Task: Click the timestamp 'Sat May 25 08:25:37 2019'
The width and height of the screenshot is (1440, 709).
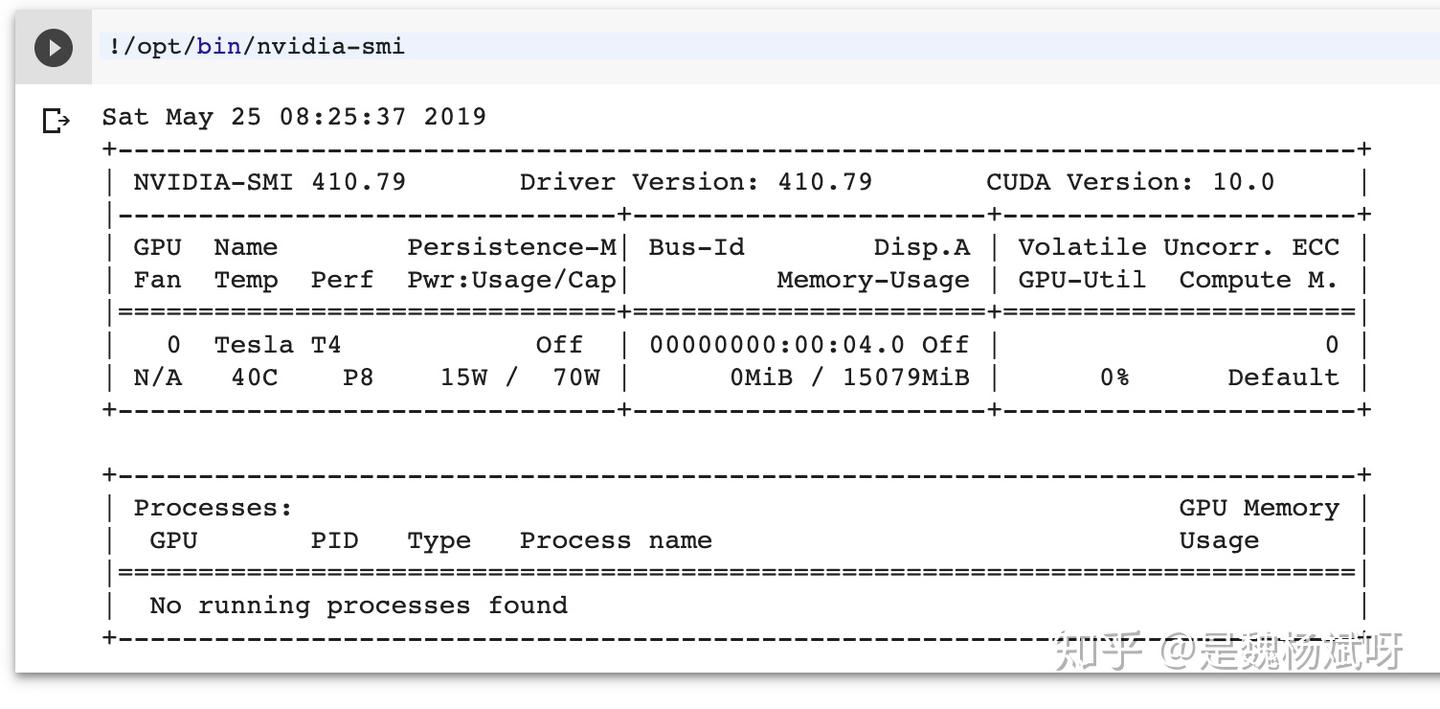Action: click(294, 117)
